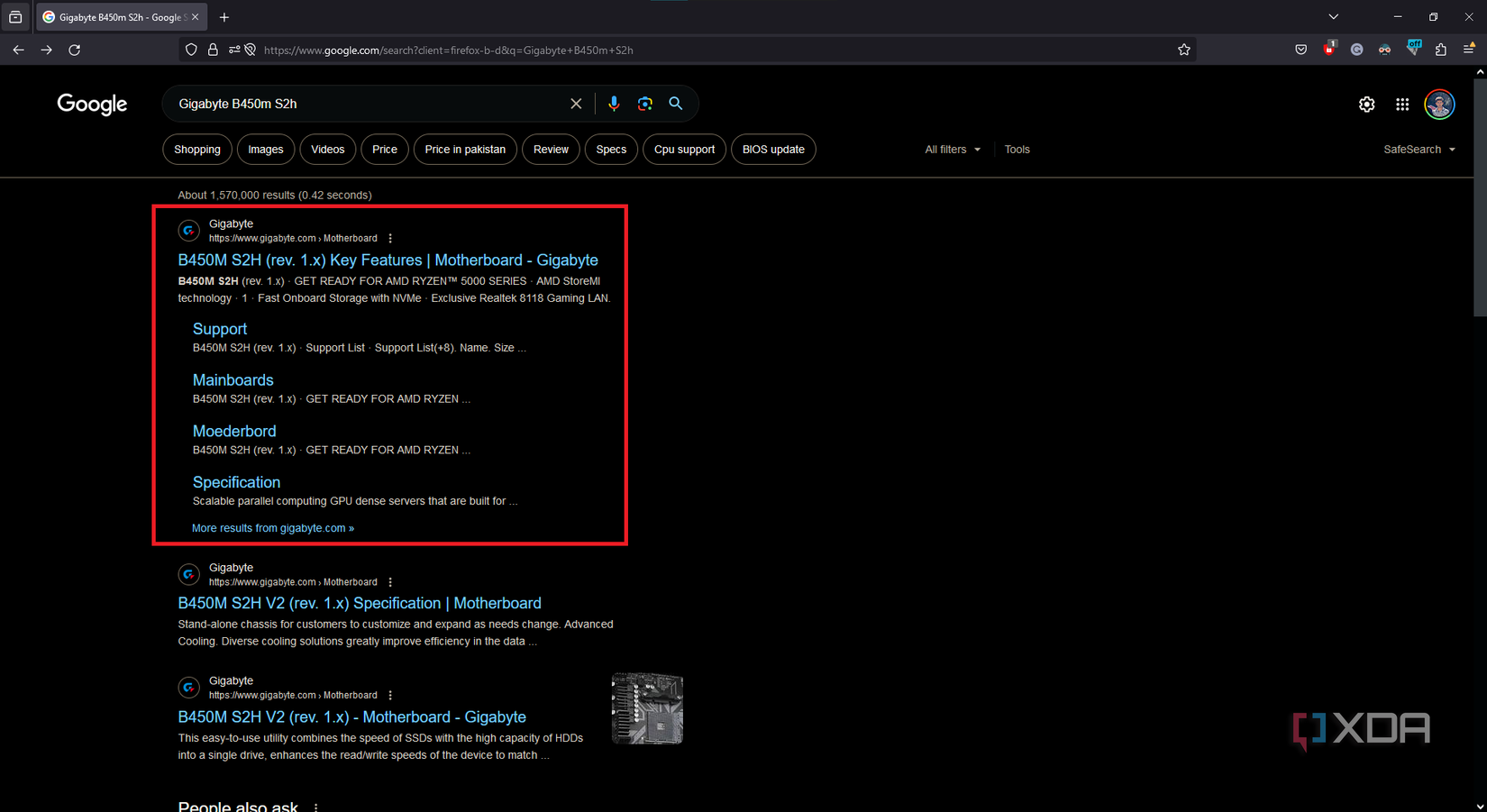This screenshot has height=812, width=1487.
Task: Select the BIOS update filter chip
Action: pos(773,150)
